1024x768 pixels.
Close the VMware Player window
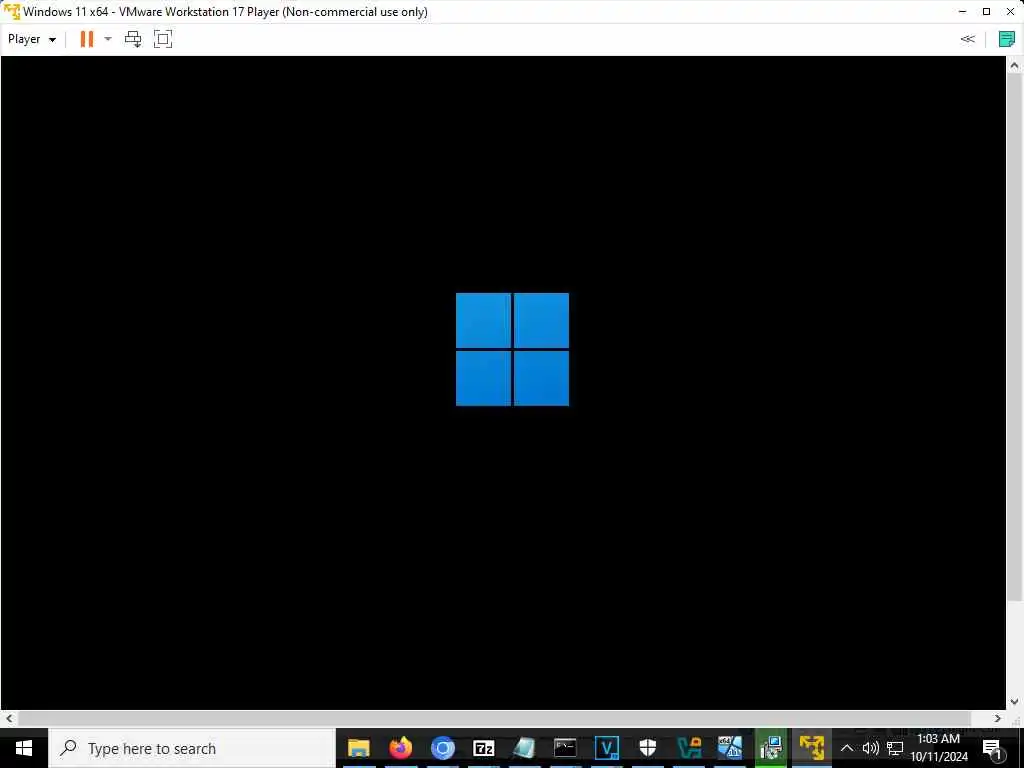coord(1010,12)
